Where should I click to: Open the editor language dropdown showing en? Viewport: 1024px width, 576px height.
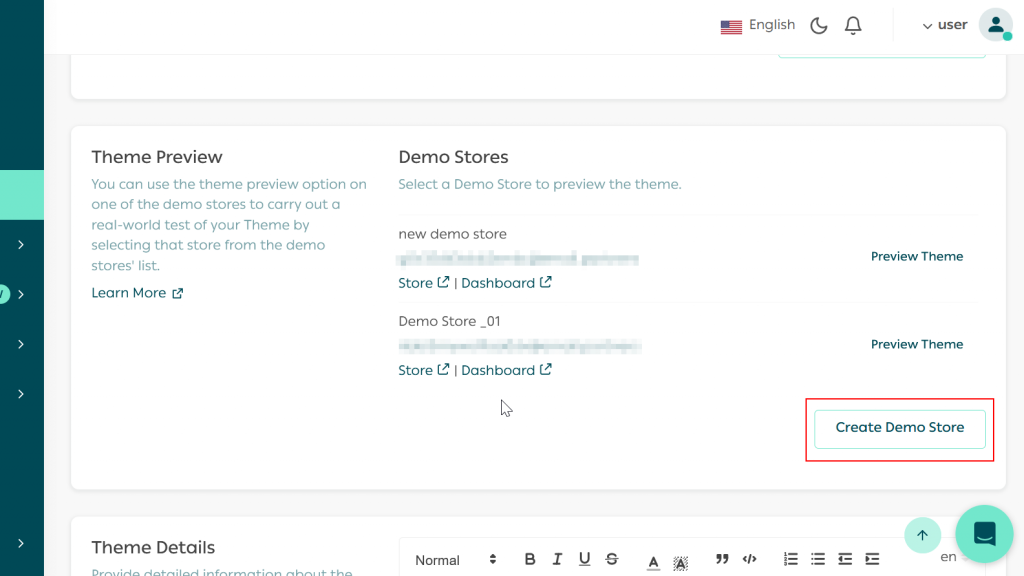click(x=947, y=556)
